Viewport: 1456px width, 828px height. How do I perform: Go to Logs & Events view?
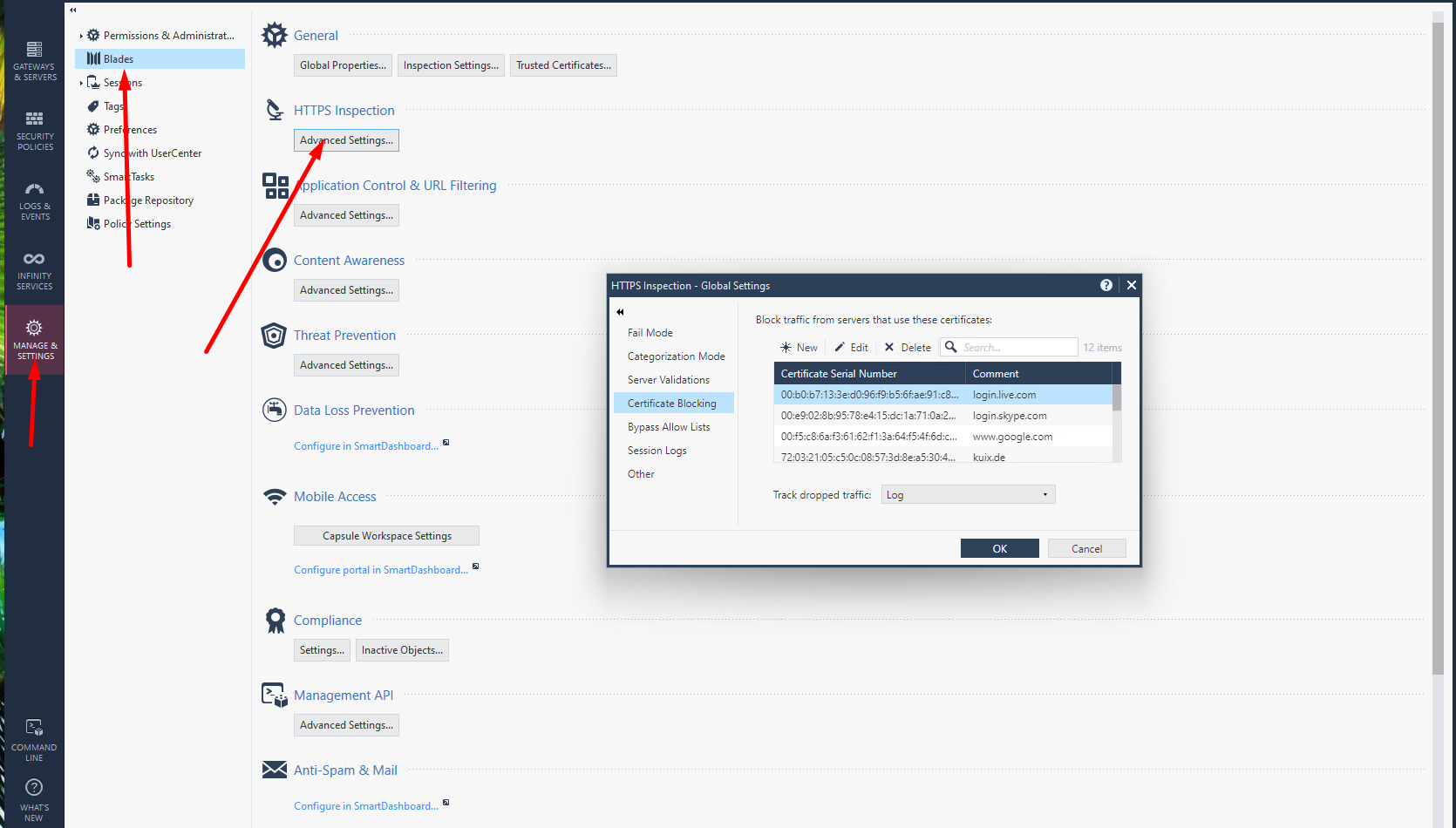pyautogui.click(x=34, y=200)
